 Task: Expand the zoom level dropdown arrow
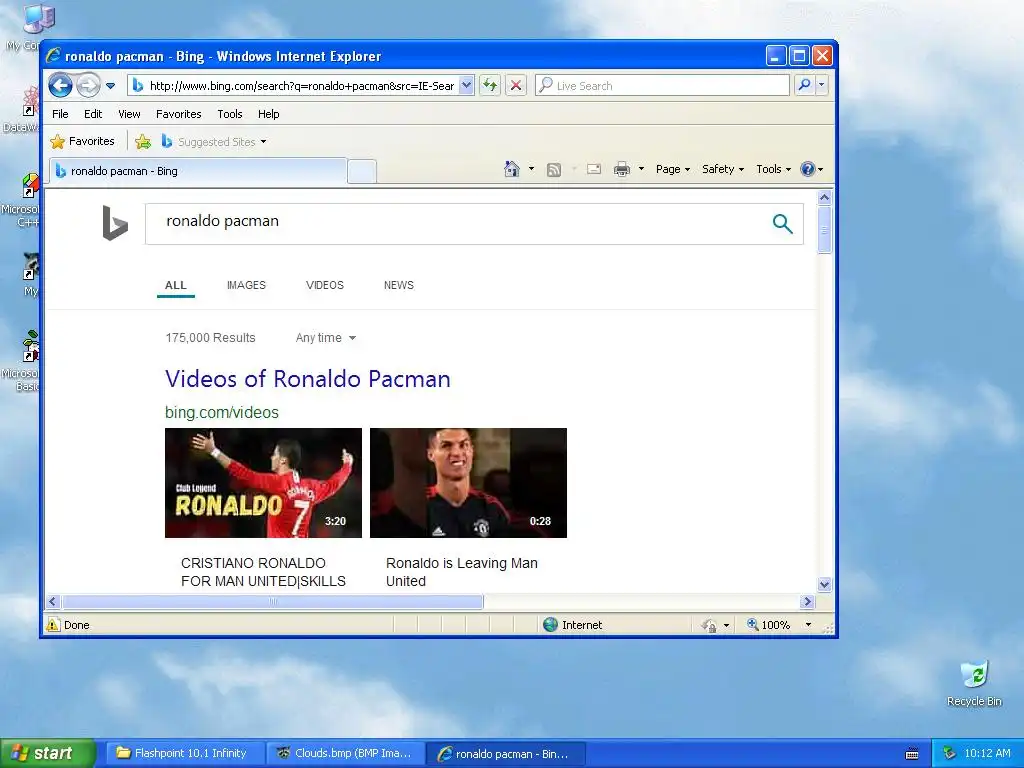pos(808,625)
